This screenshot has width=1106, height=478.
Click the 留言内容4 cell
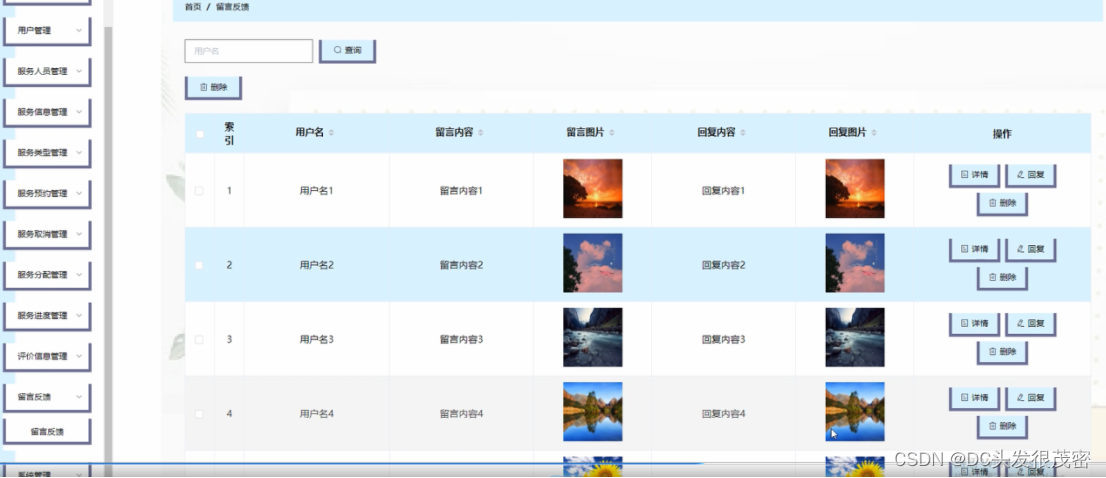461,414
